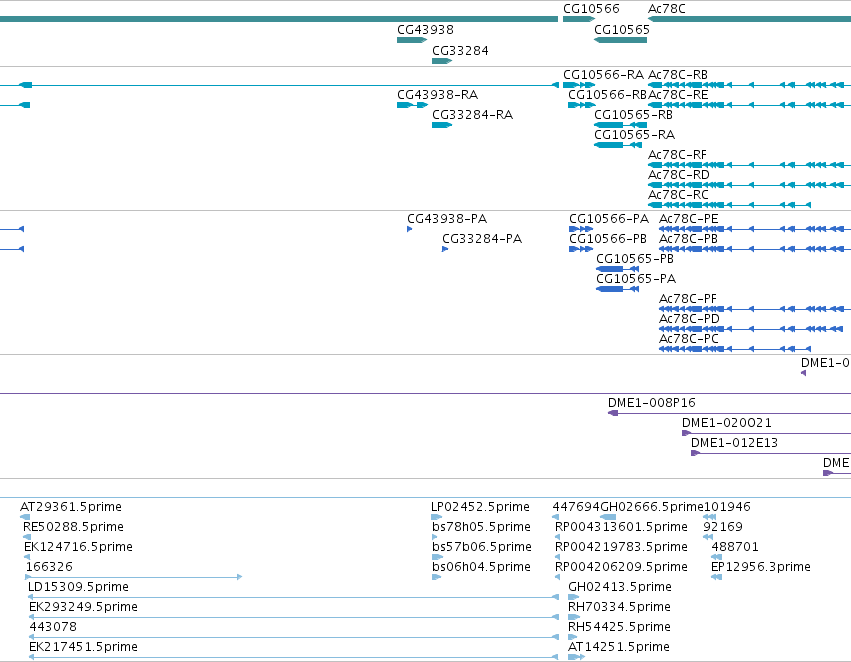Open transcript CG43938-RA
The image size is (851, 662).
click(x=437, y=95)
